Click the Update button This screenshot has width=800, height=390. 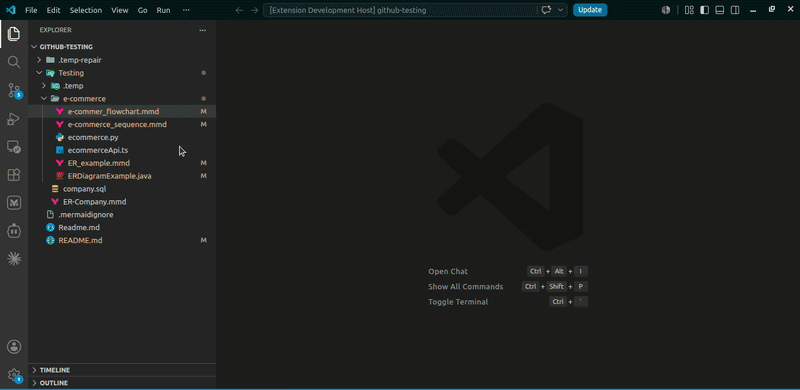(x=590, y=10)
